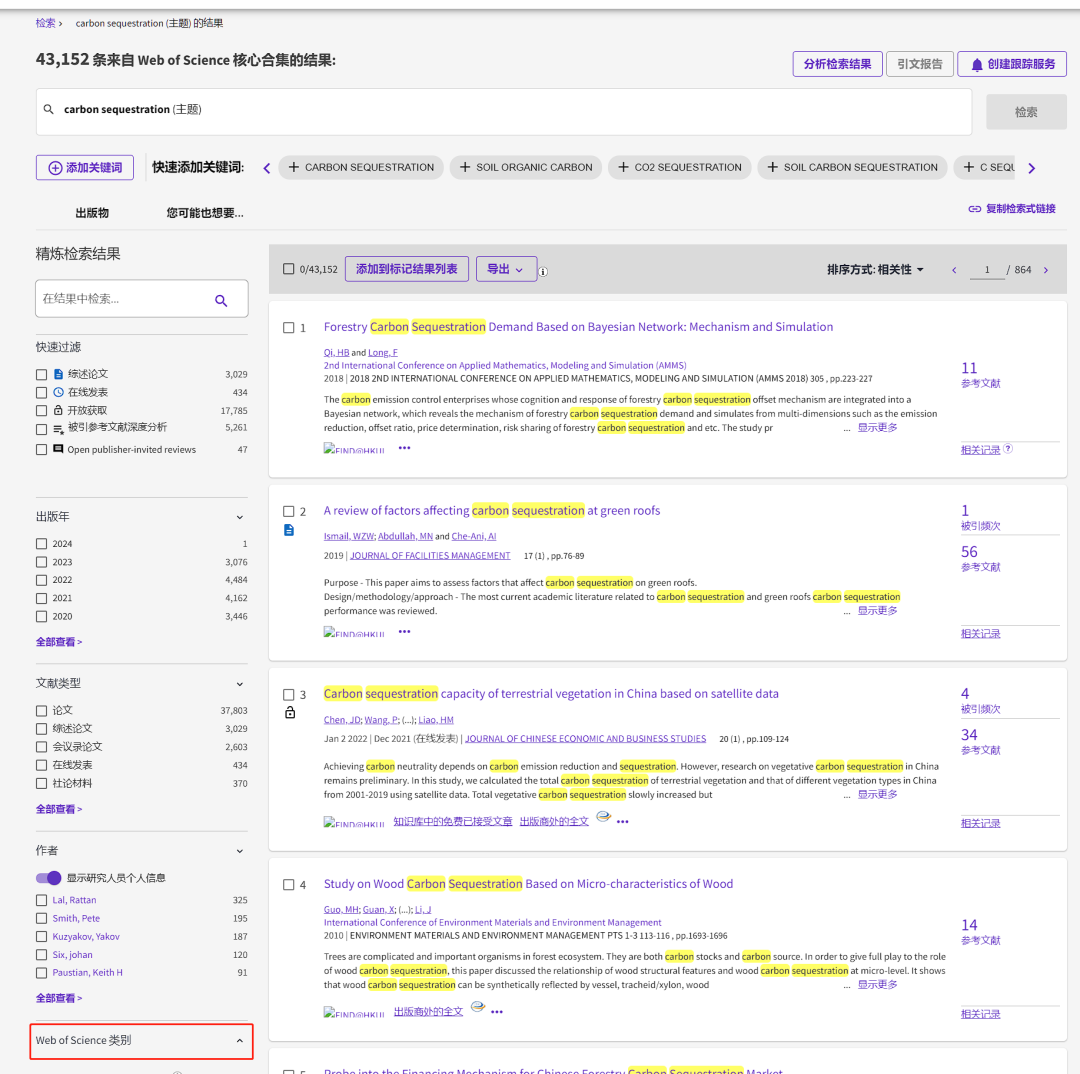Screen dimensions: 1080x1074
Task: Add SOIL ORGANIC CARBON keyword chip
Action: tap(526, 167)
